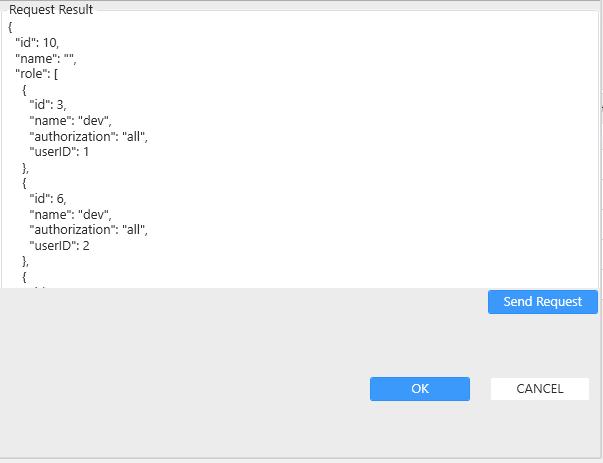603x463 pixels.
Task: Click the Request Result group label
Action: 51,9
